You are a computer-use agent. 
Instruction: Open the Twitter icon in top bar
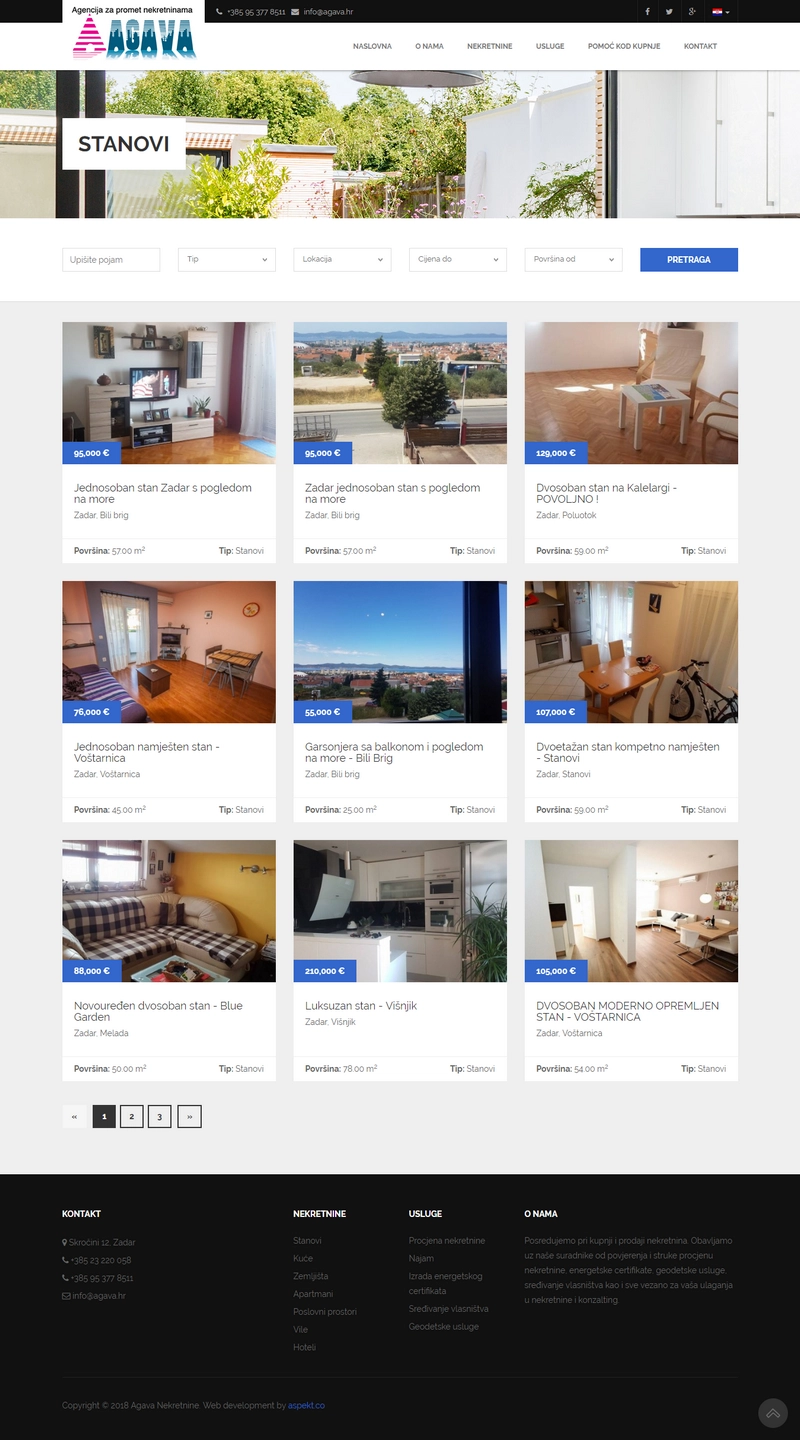click(669, 12)
